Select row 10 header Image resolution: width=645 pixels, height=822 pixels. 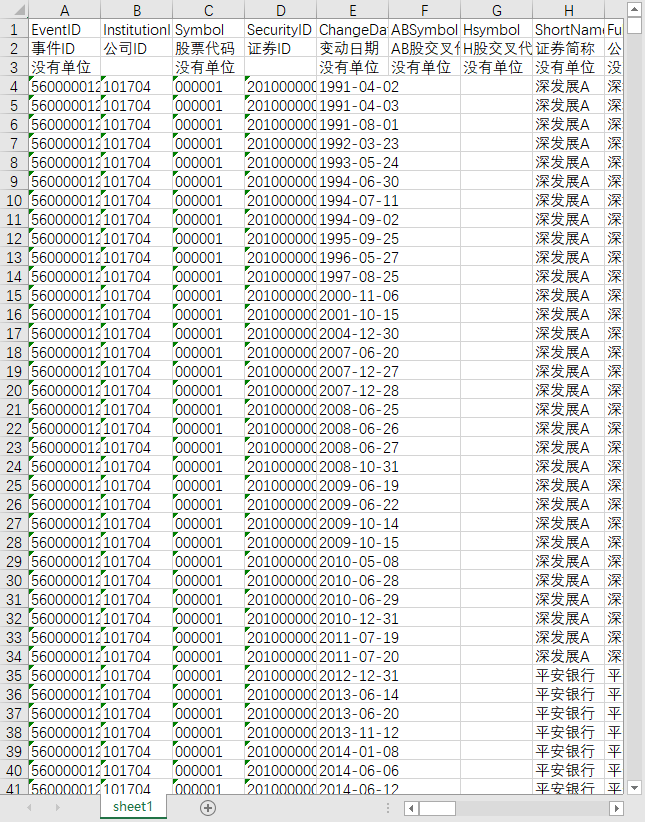click(x=14, y=200)
